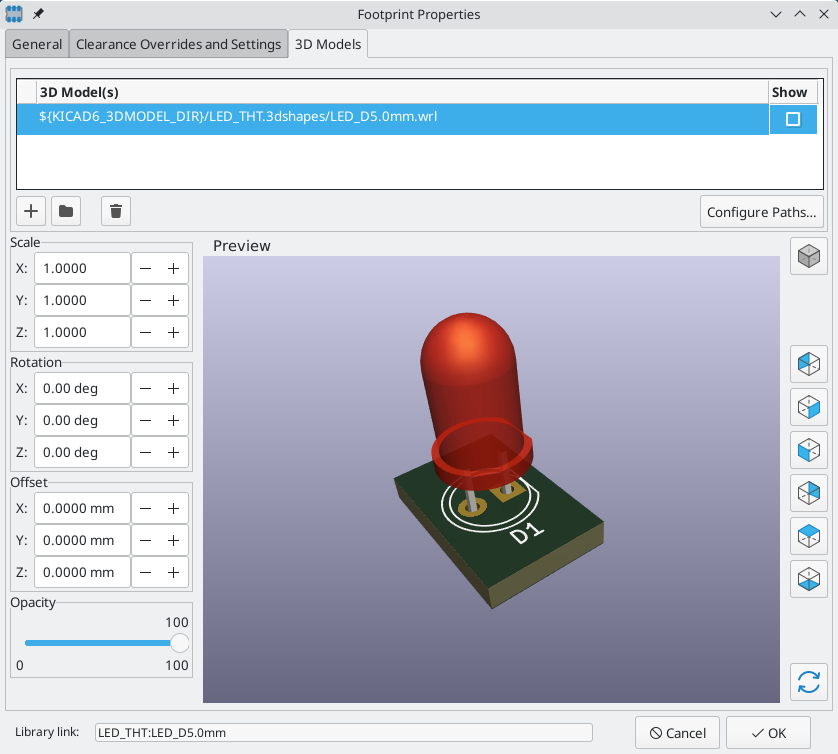Add a new 3D model entry
Viewport: 838px width, 754px height.
pos(30,210)
